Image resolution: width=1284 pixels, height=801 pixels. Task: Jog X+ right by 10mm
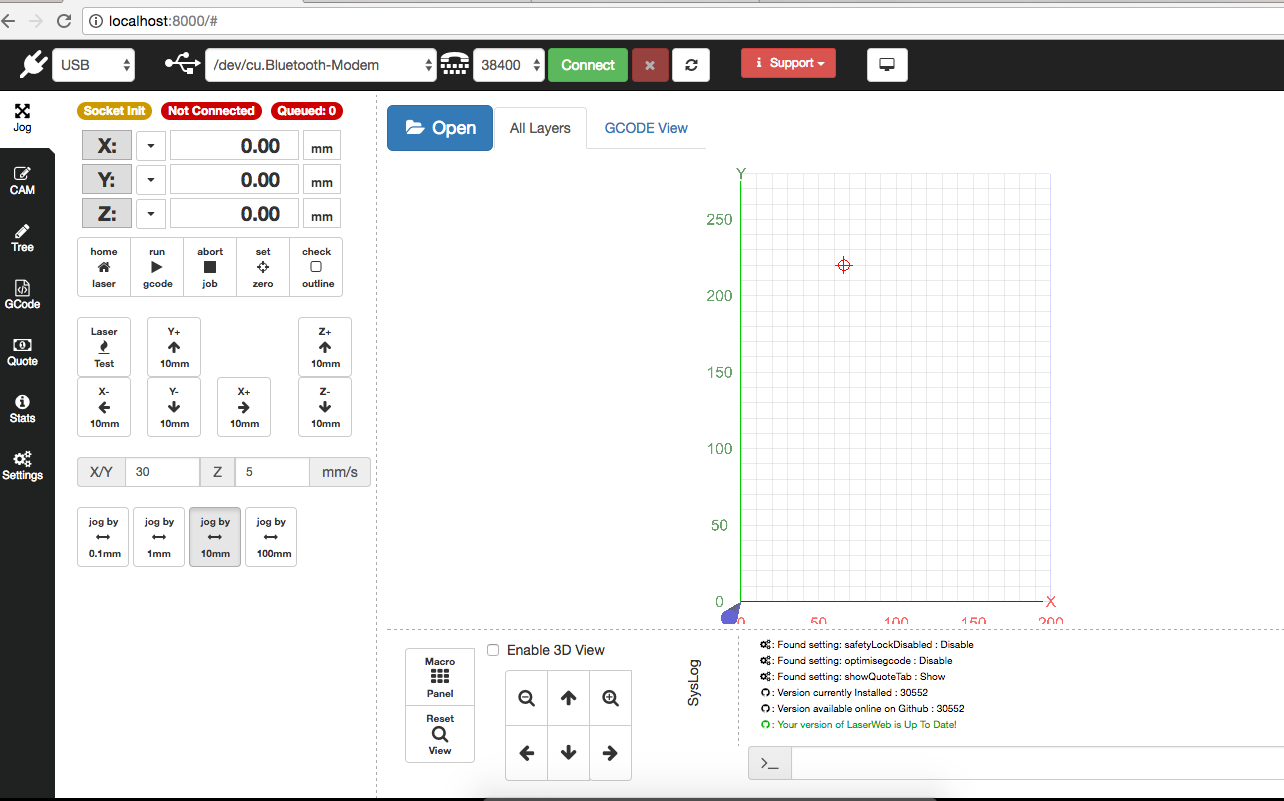coord(244,407)
